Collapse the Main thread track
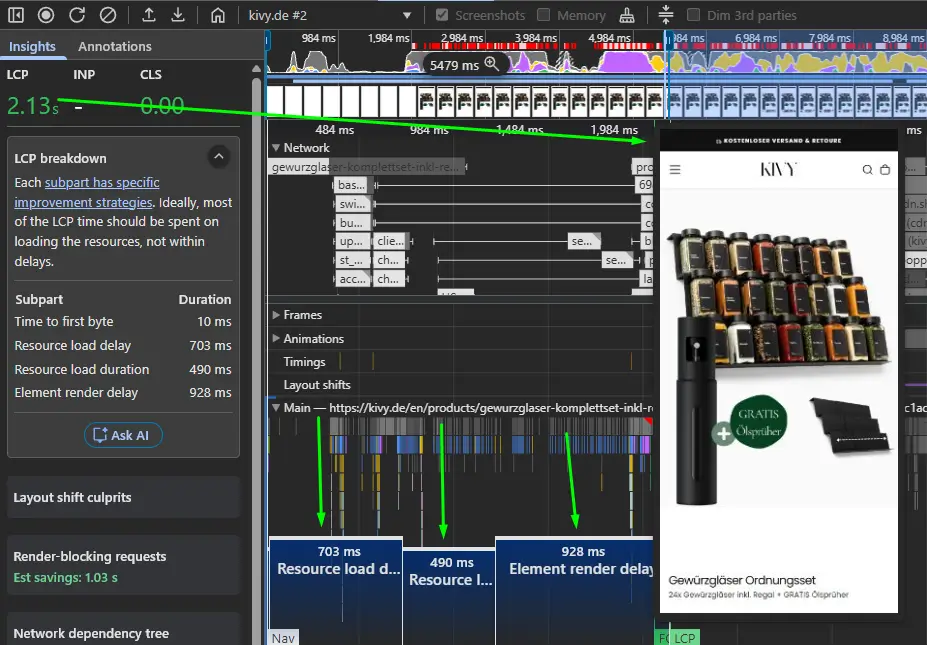927x645 pixels. point(275,407)
